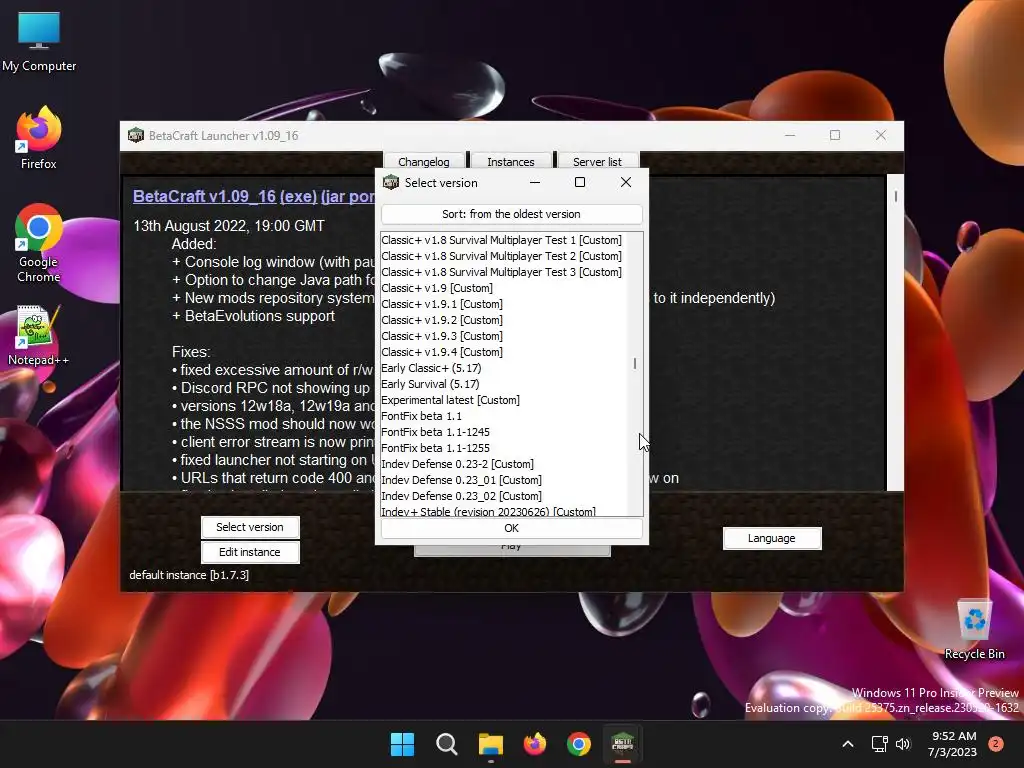Click default instance [b1.7.3] label
Image resolution: width=1024 pixels, height=768 pixels.
pyautogui.click(x=189, y=575)
